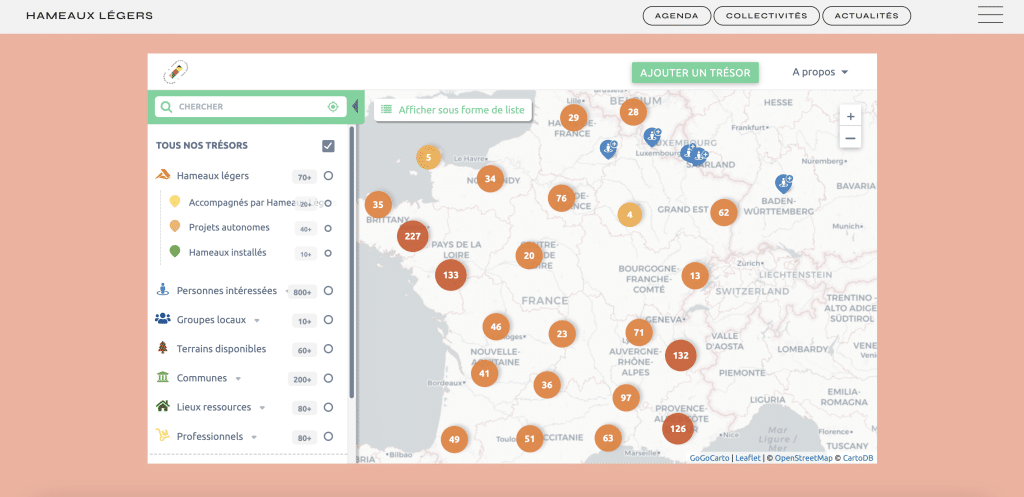Viewport: 1024px width, 497px height.
Task: Open the yellow 4 marker cluster
Action: click(630, 214)
